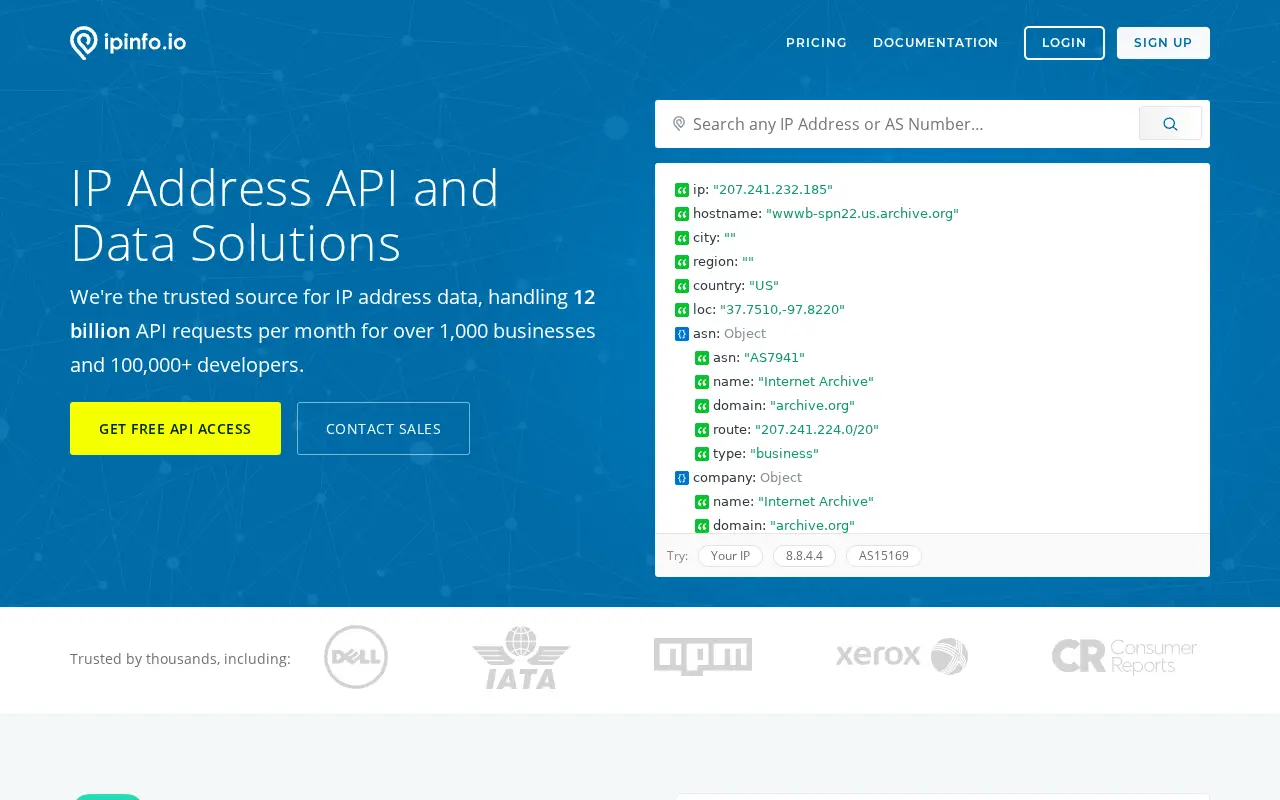The width and height of the screenshot is (1280, 800).
Task: Click the ipinfo.io logo
Action: (128, 43)
